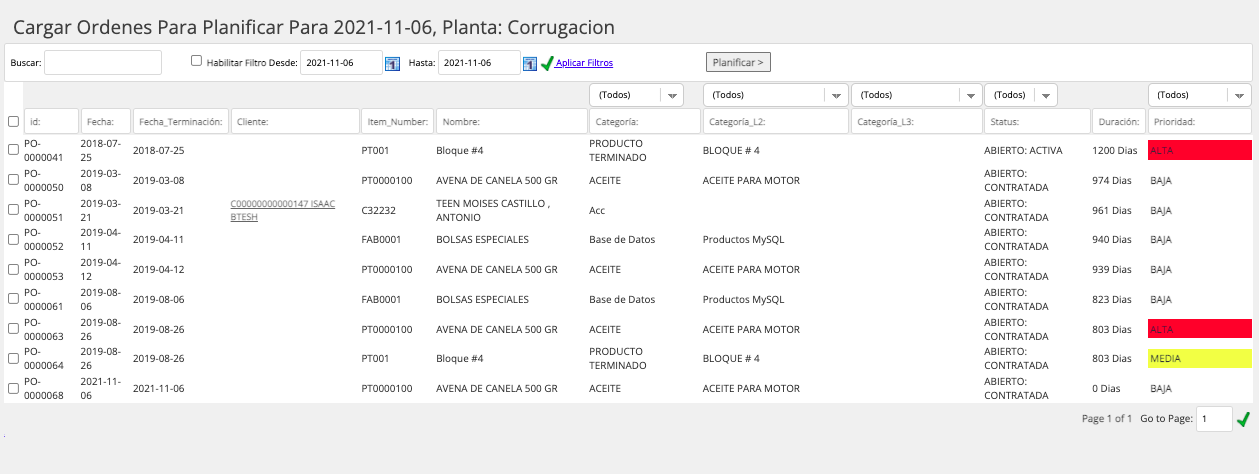Click the 1200 Dias duration cell
This screenshot has width=1259, height=474.
tap(1115, 150)
